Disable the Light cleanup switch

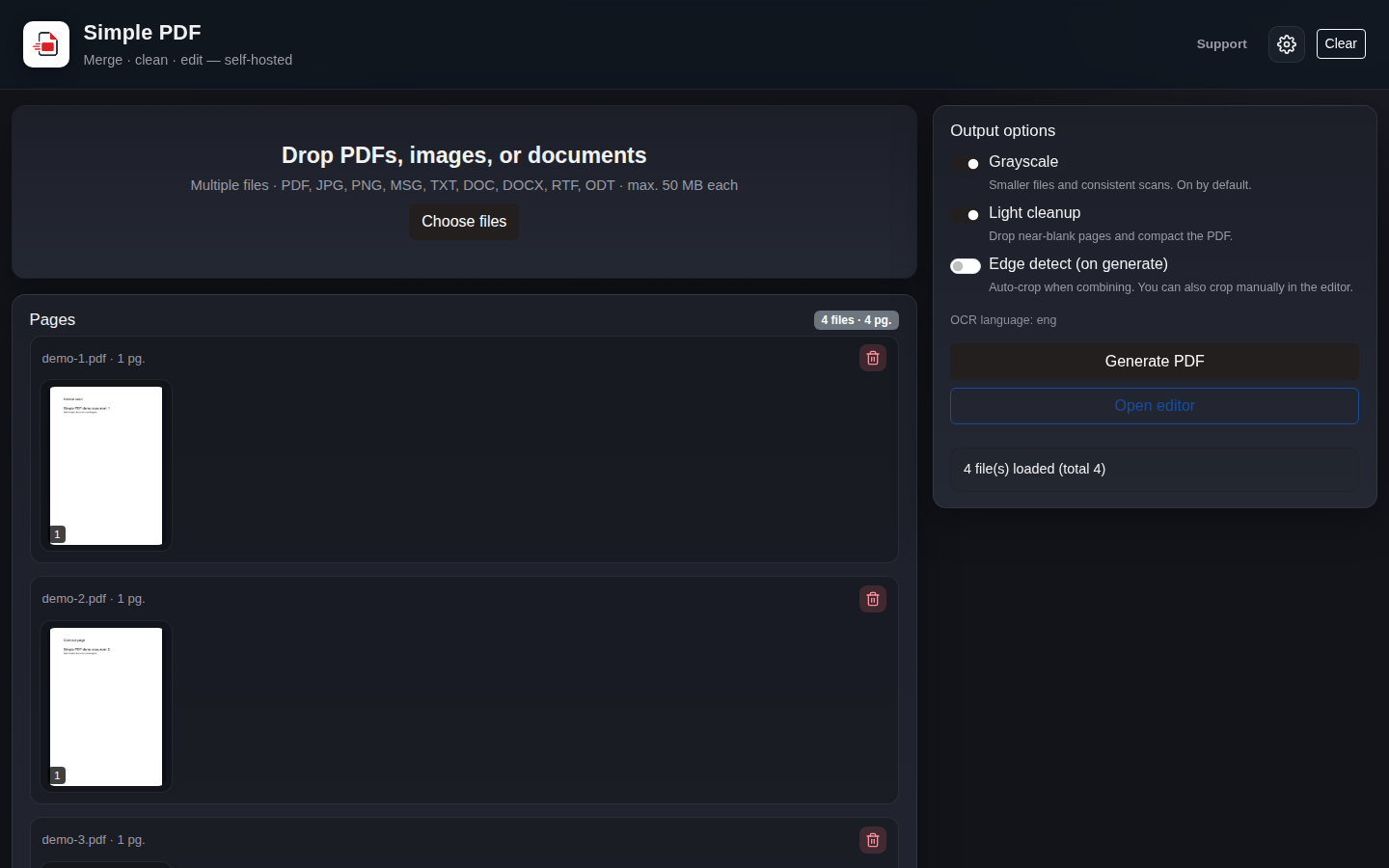[x=966, y=215]
